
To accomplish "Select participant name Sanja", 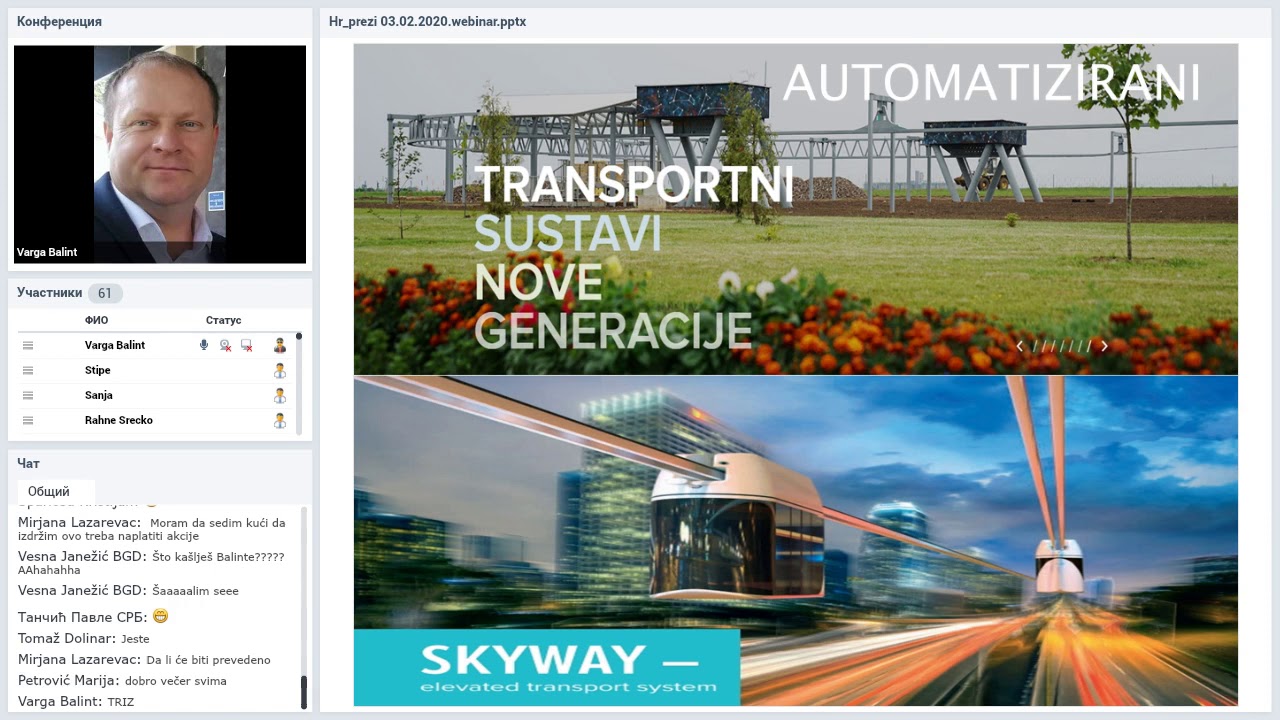I will click(x=99, y=395).
